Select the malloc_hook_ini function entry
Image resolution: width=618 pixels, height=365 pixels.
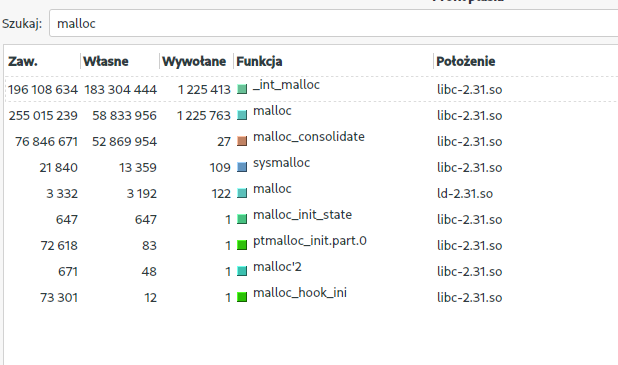tap(300, 293)
